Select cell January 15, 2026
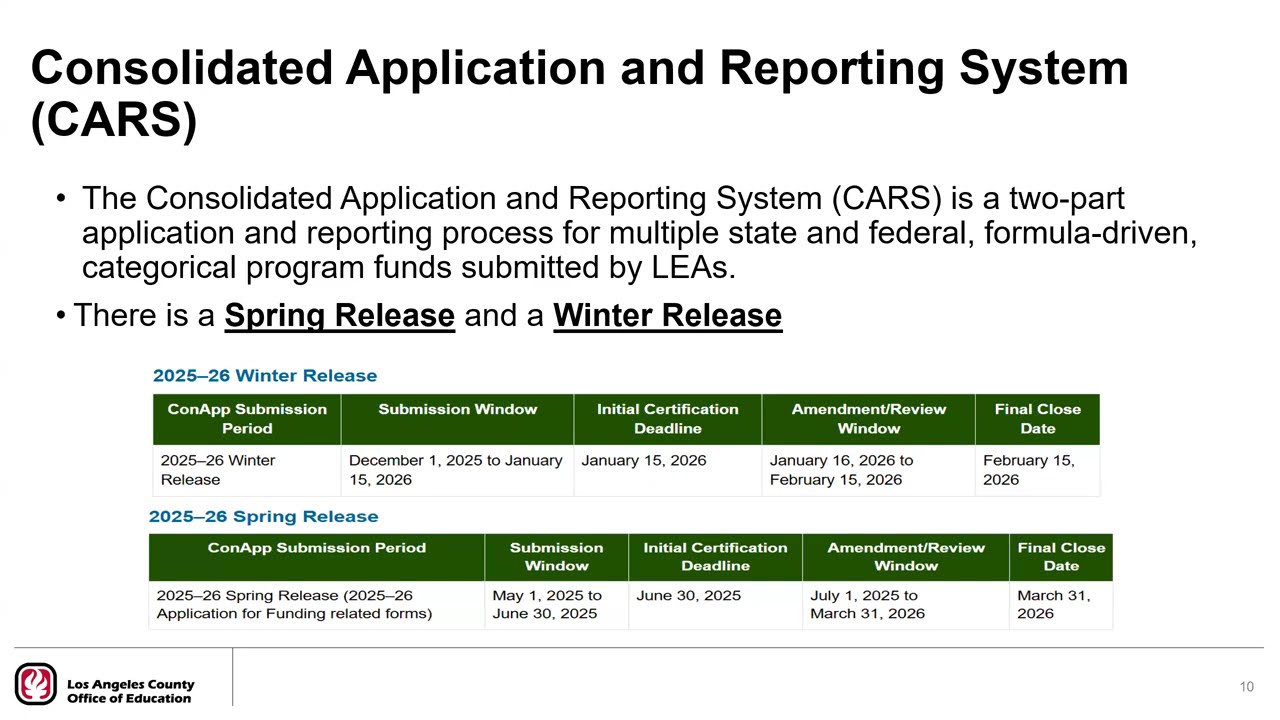The width and height of the screenshot is (1280, 720). click(668, 470)
